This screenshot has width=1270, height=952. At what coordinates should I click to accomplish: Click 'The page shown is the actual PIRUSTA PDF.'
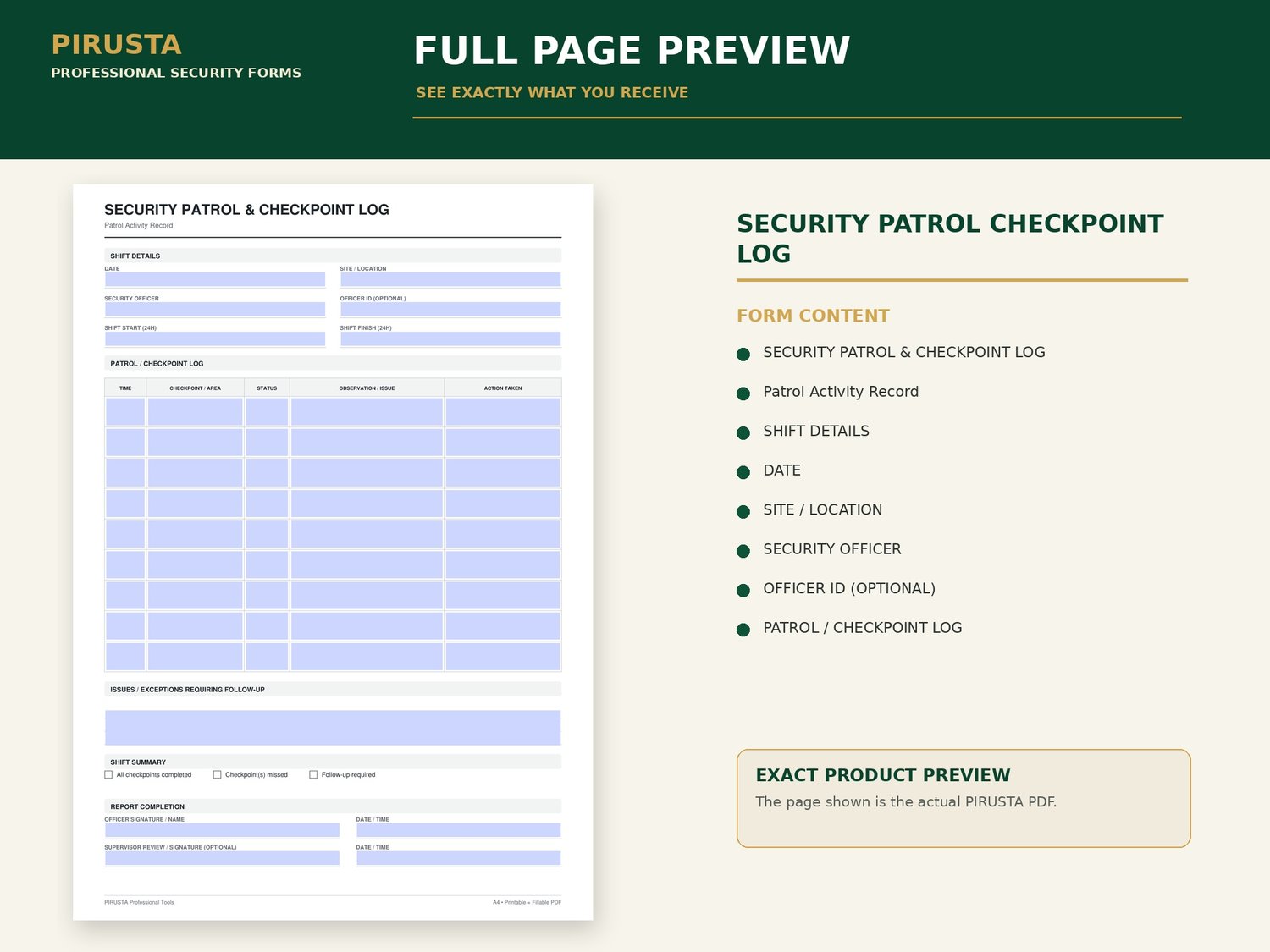(x=906, y=801)
